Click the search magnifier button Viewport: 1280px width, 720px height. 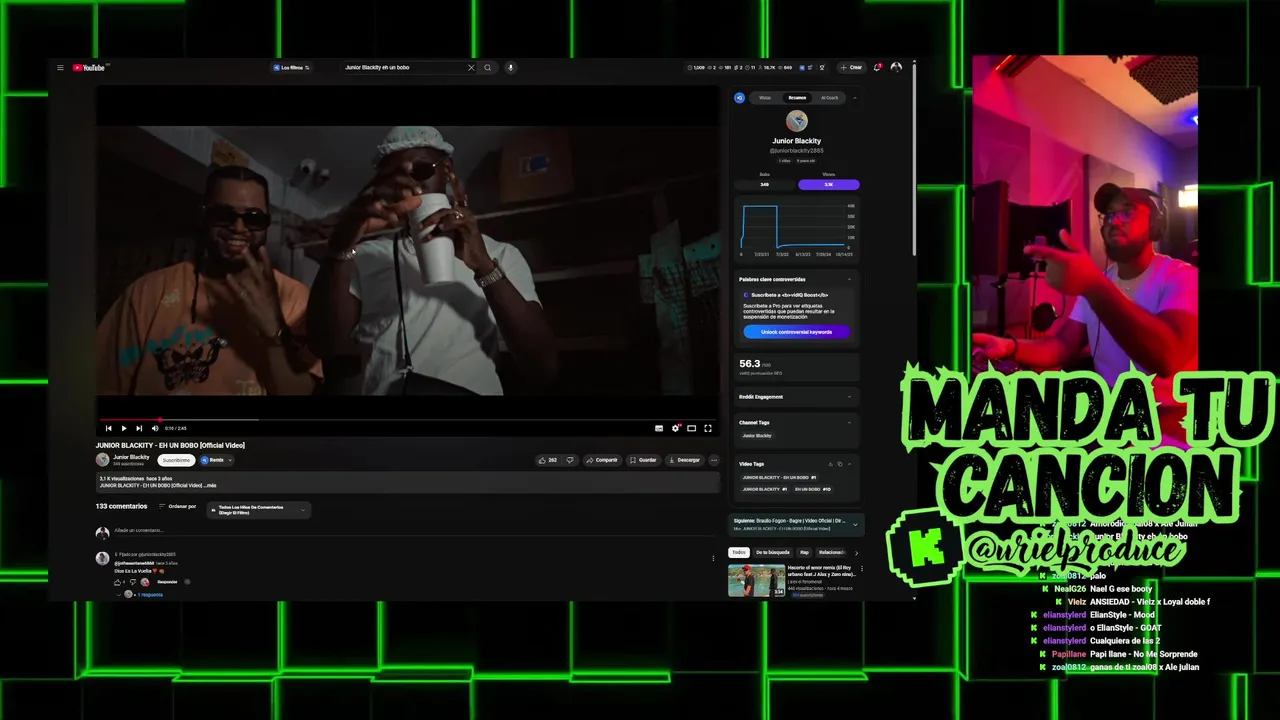[x=488, y=68]
